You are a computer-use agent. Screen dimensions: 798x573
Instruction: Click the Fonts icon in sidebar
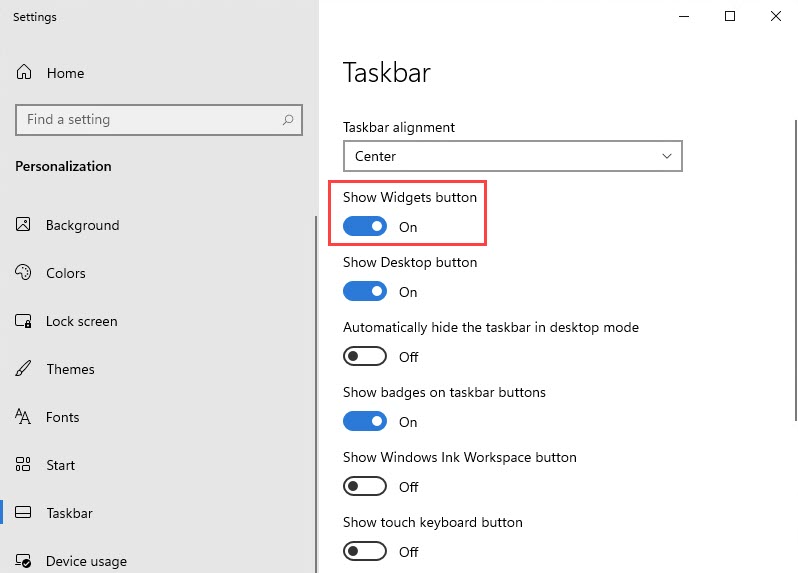click(23, 416)
